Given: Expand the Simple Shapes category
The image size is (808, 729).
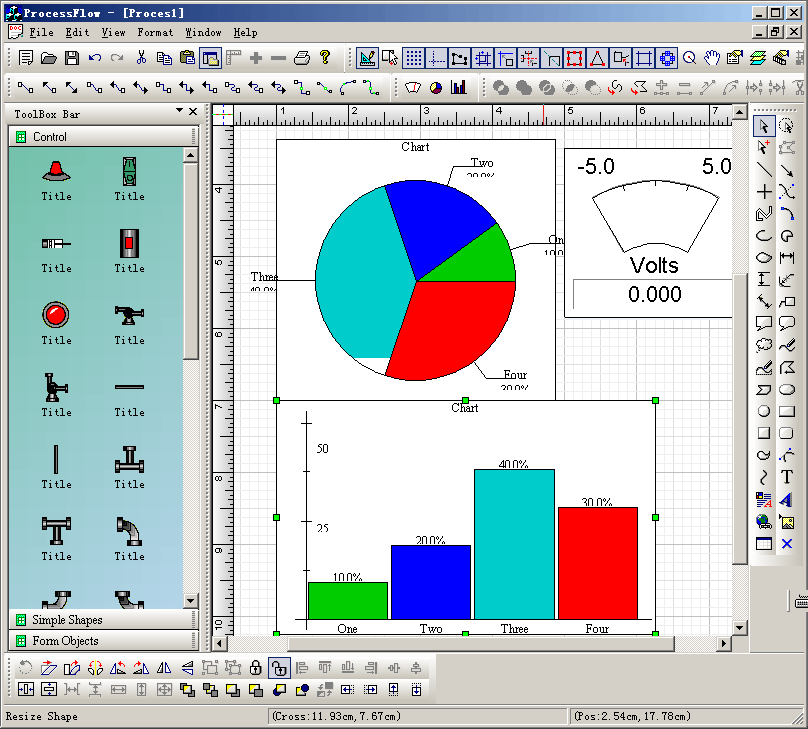Looking at the screenshot, I should pyautogui.click(x=103, y=620).
